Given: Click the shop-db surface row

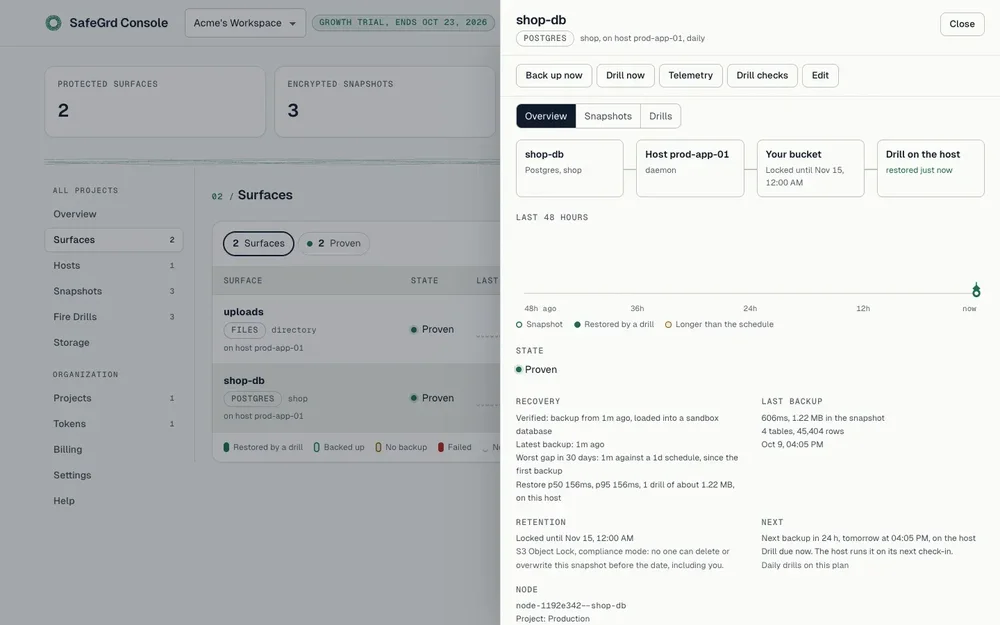Looking at the screenshot, I should (x=356, y=398).
